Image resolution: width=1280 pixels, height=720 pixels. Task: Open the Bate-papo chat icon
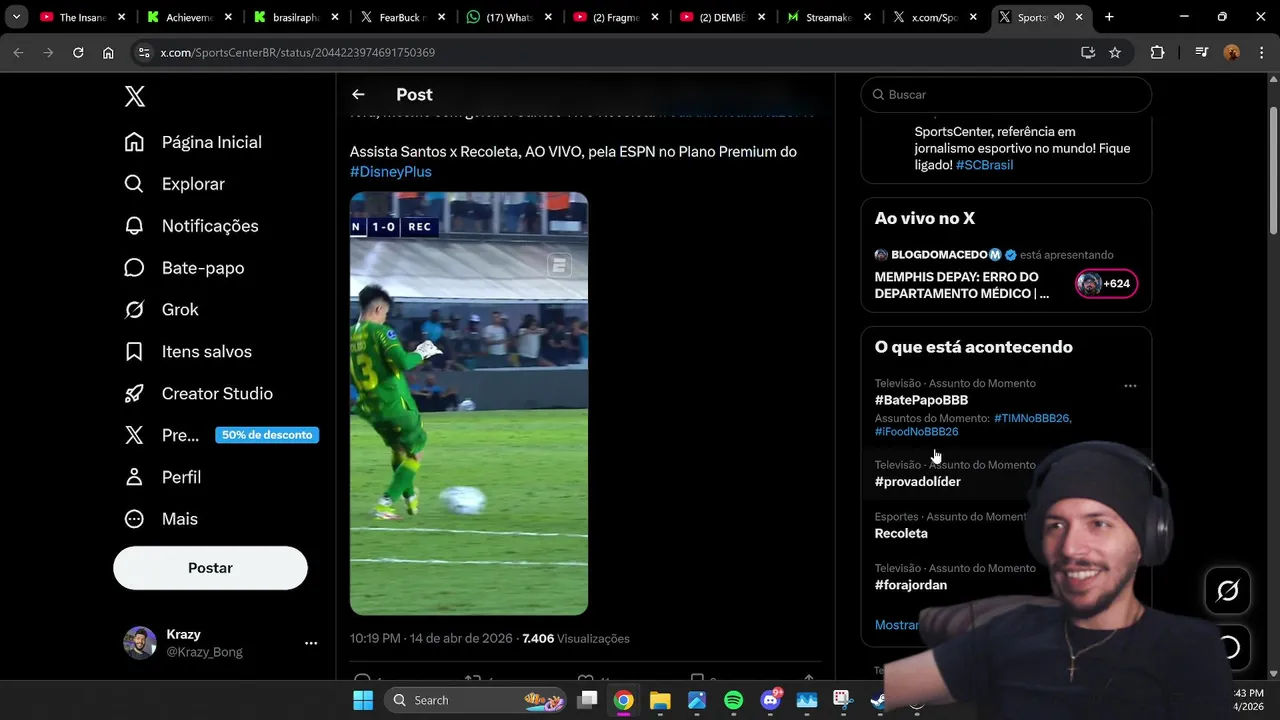(x=134, y=268)
